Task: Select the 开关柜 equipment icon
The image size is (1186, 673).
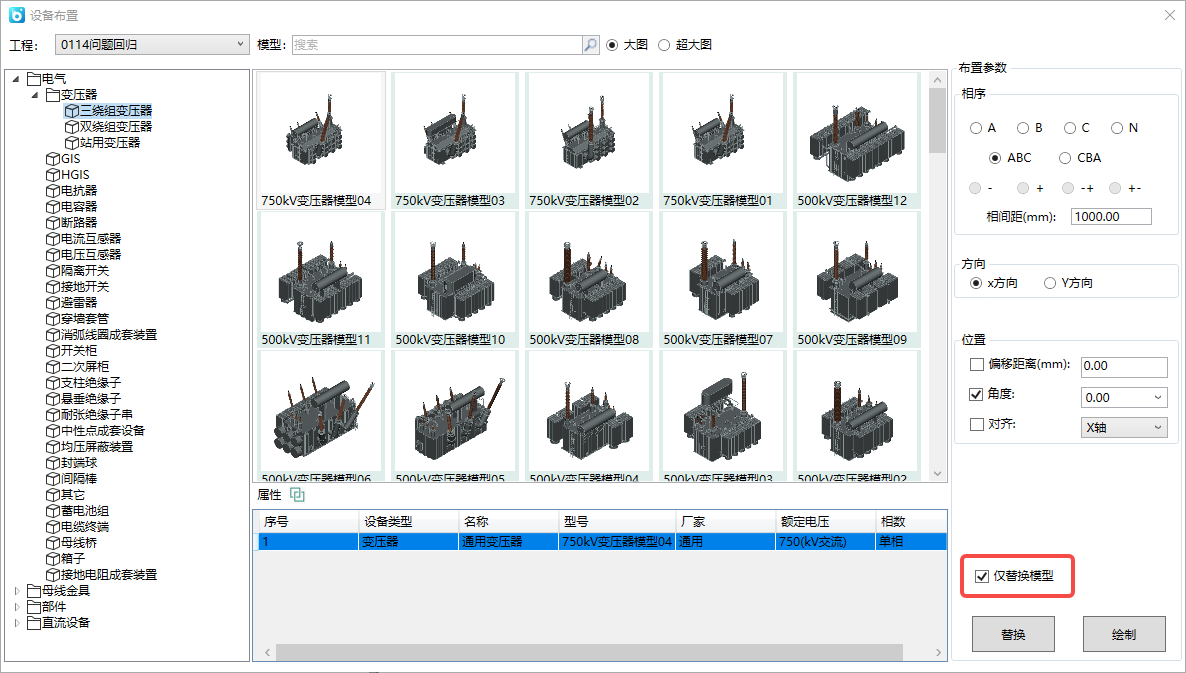Action: (53, 351)
